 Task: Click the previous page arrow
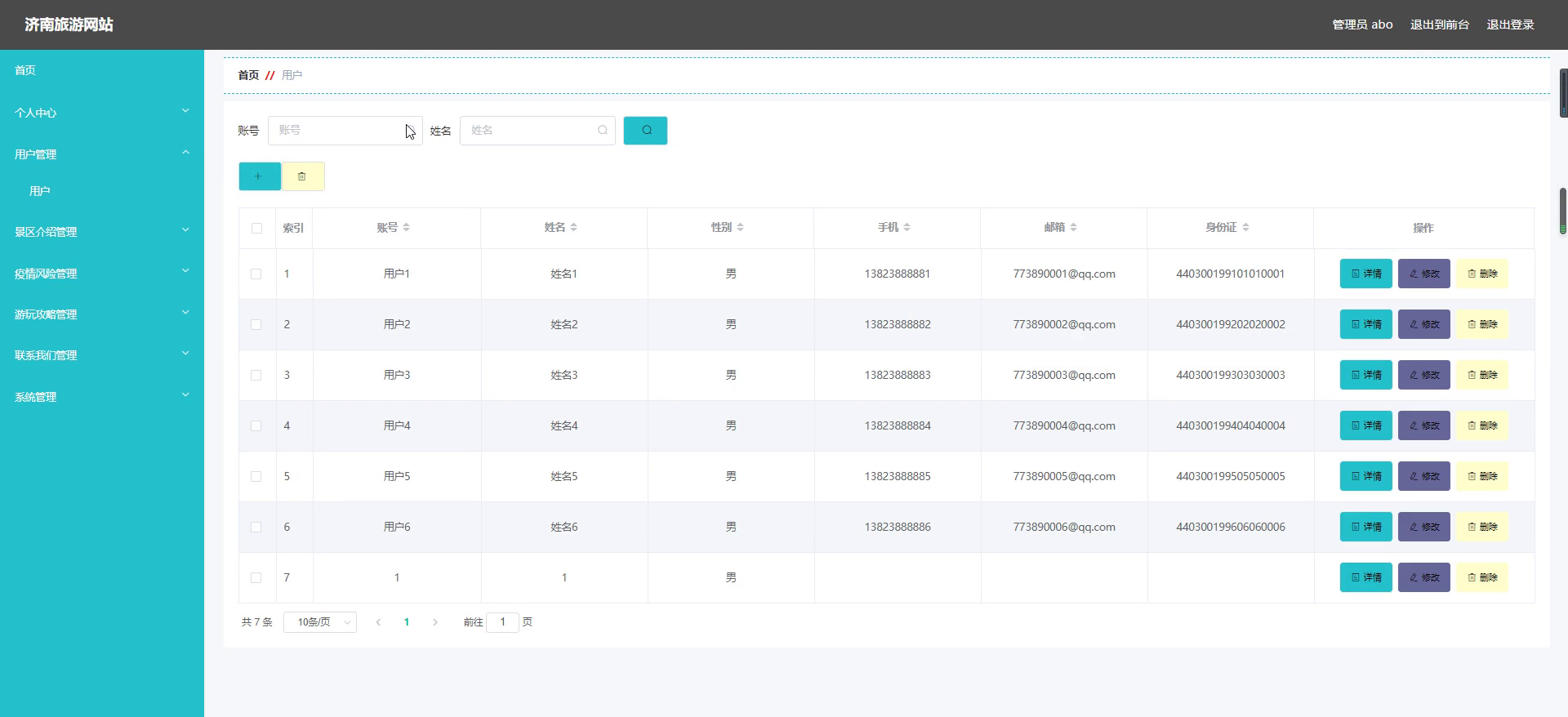pyautogui.click(x=378, y=622)
